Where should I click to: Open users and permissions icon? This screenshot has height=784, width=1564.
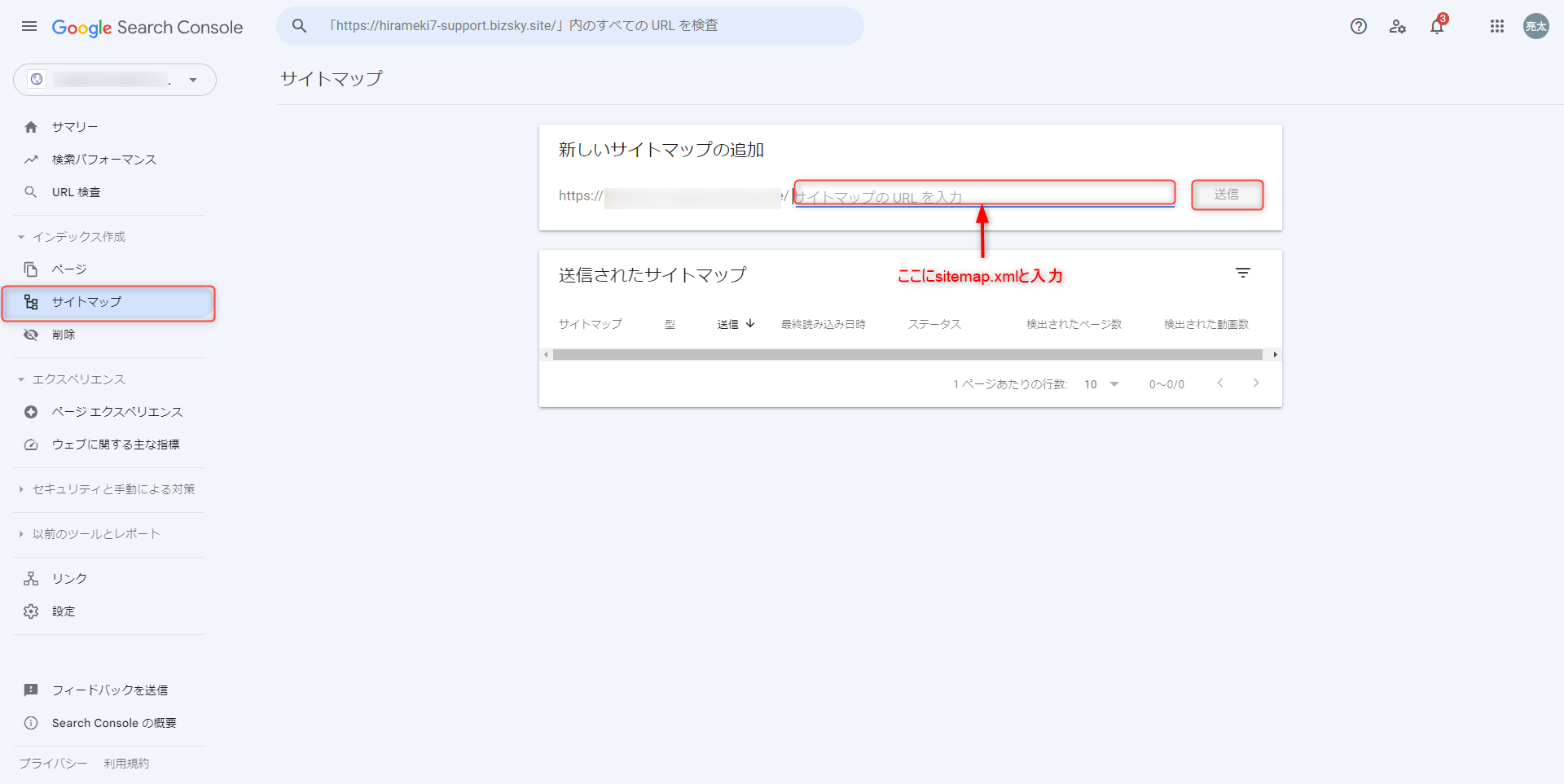tap(1398, 26)
